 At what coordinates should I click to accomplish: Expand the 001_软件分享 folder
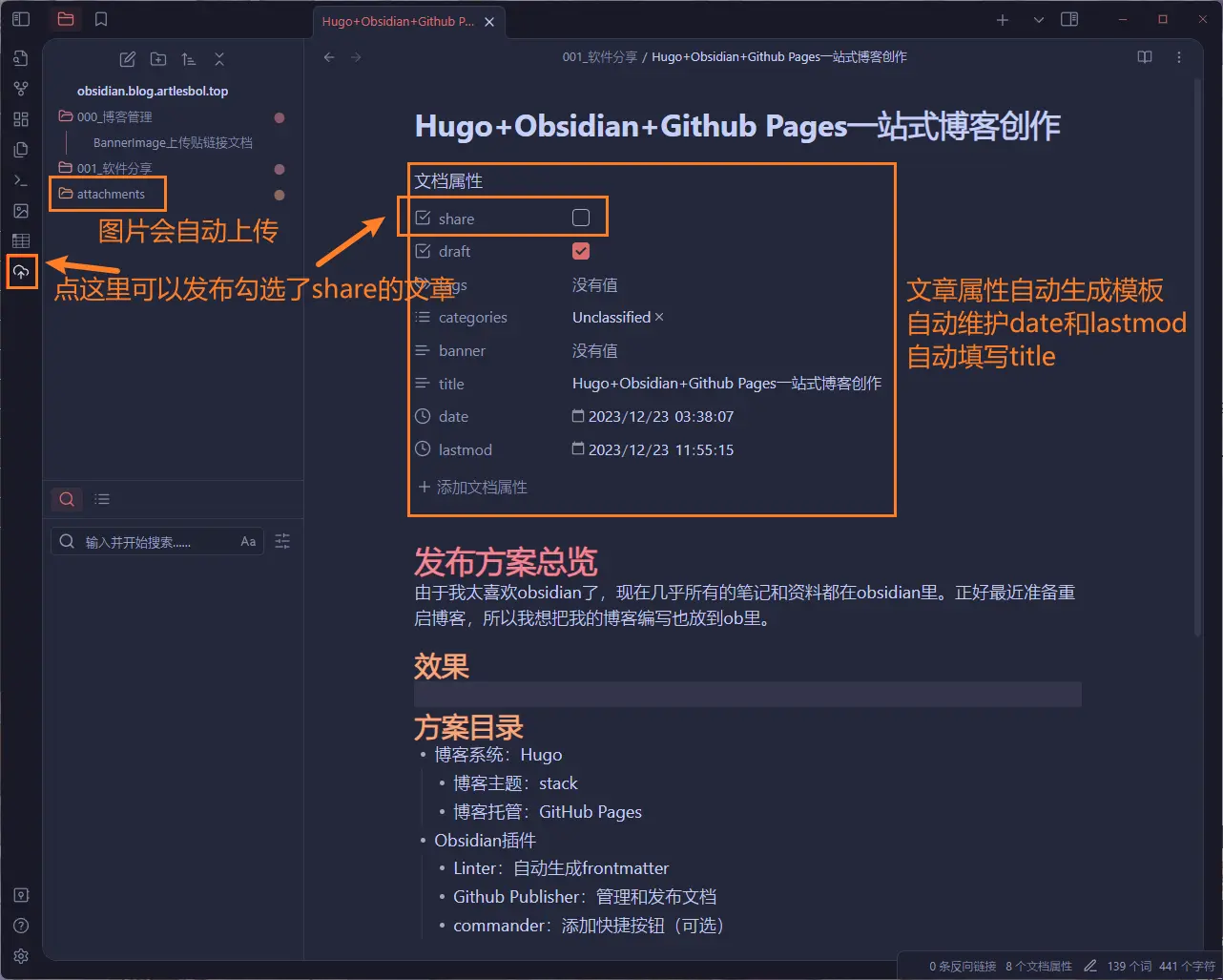tap(114, 168)
